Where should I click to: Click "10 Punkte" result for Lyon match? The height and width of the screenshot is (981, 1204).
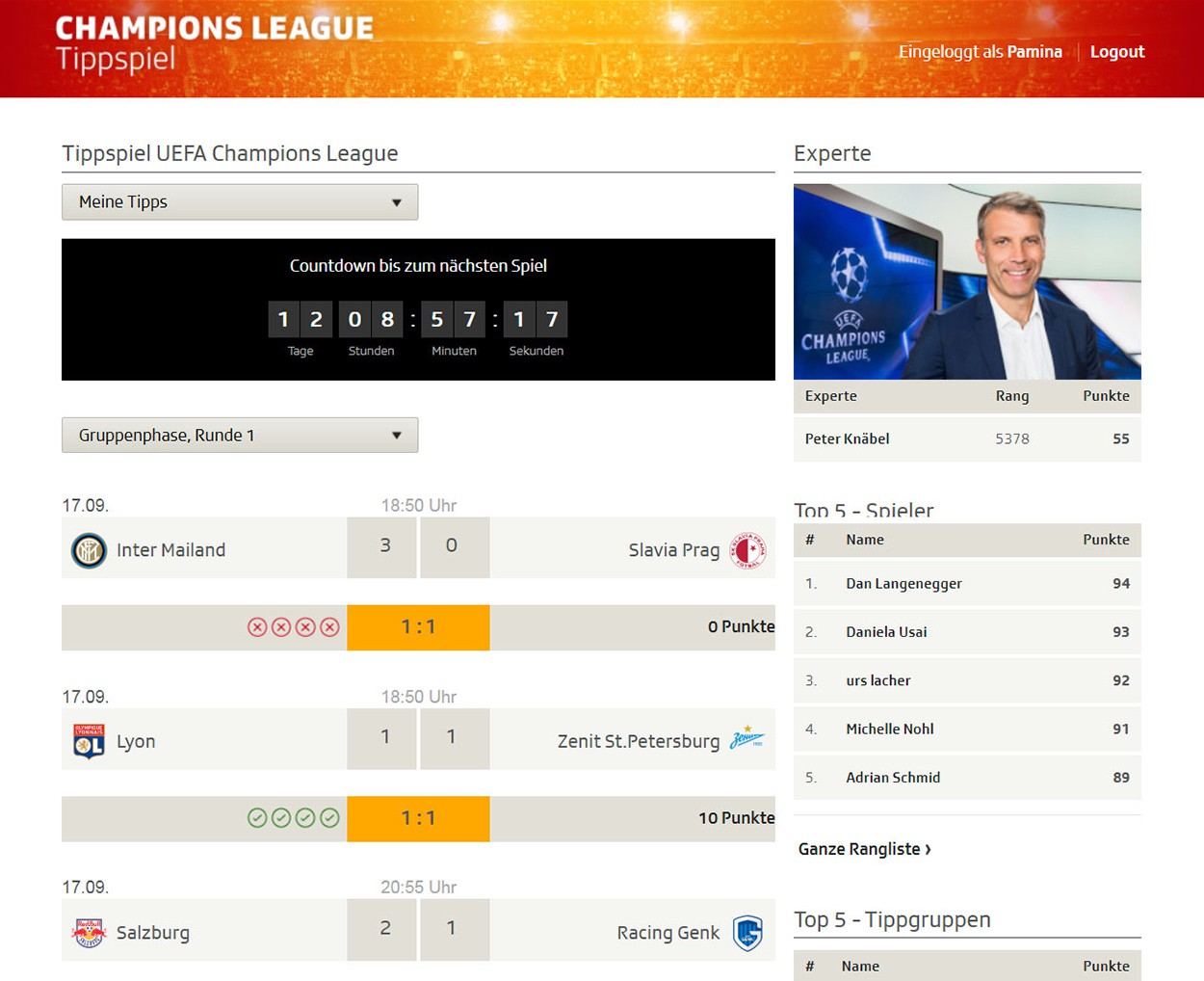click(x=737, y=817)
